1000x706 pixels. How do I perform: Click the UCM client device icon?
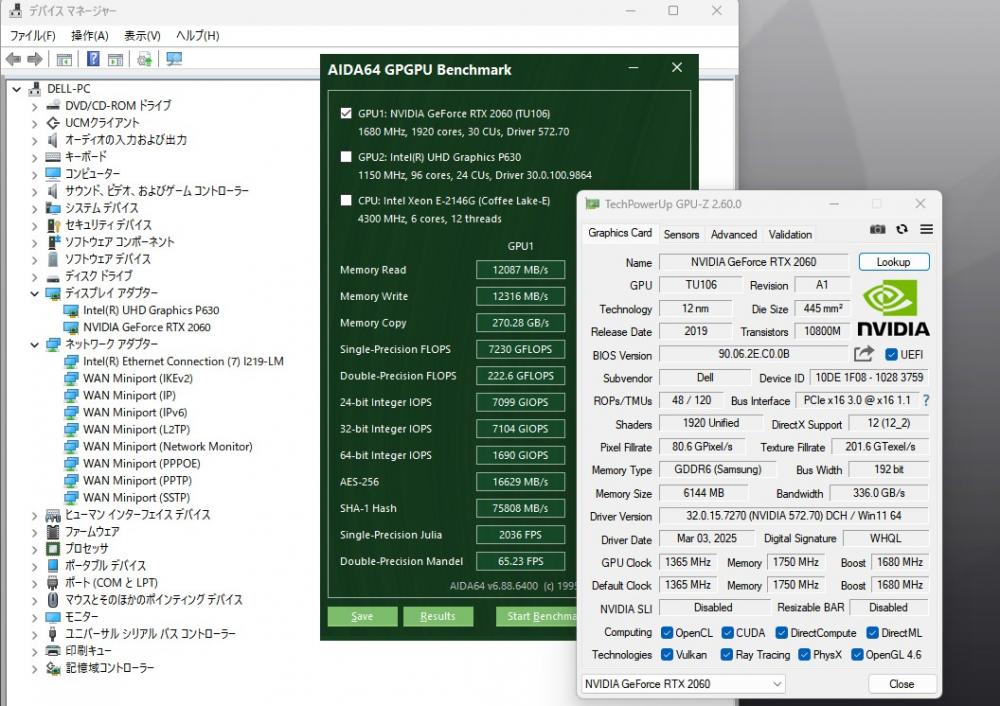[53, 123]
